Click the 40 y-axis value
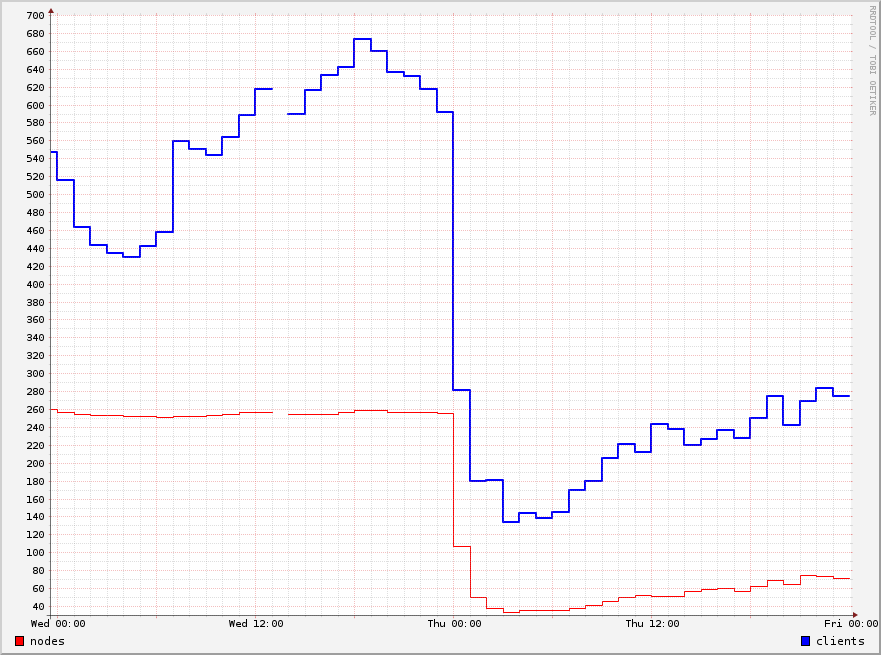 (38, 607)
